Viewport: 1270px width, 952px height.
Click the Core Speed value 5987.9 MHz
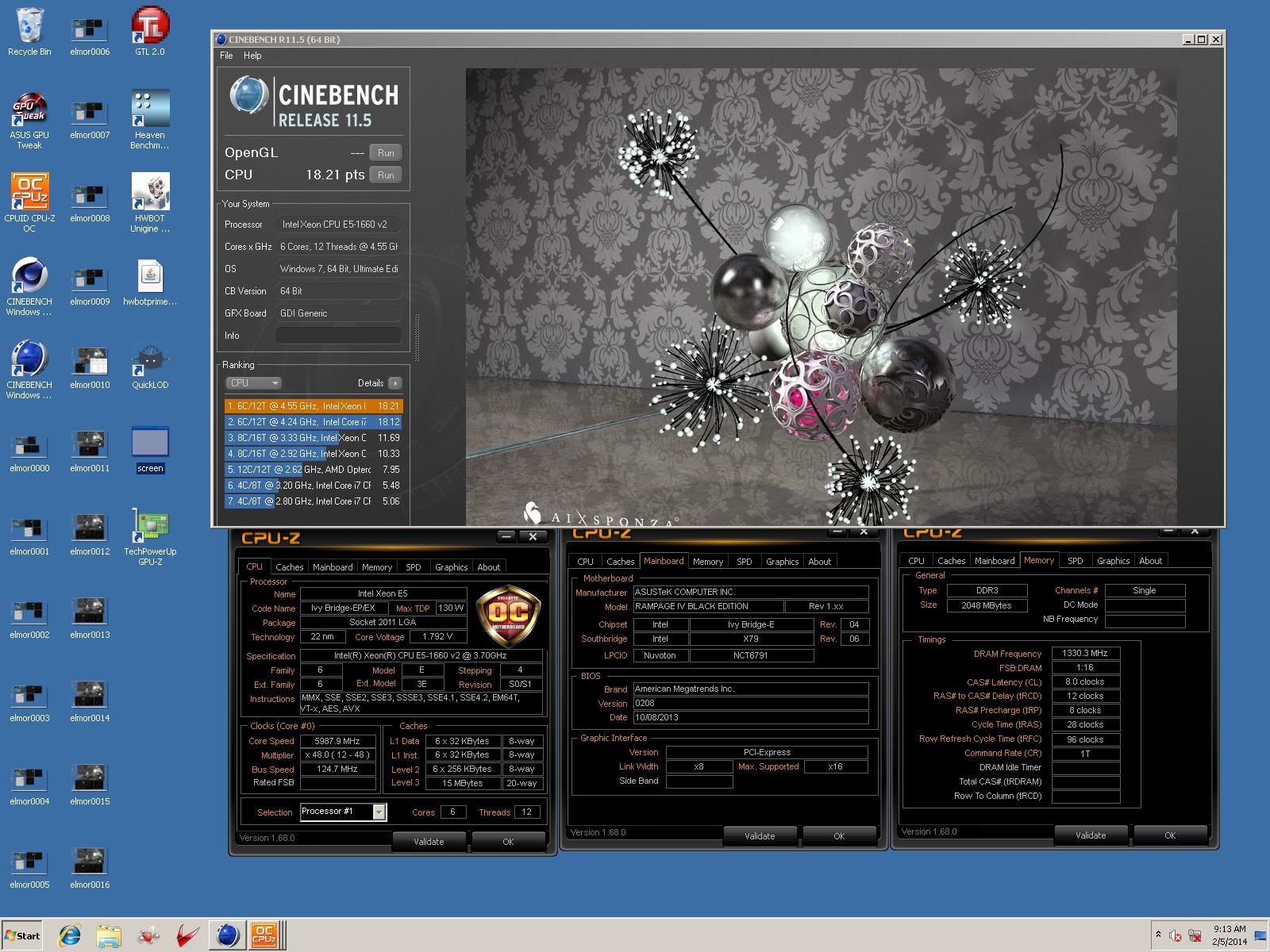coord(337,741)
